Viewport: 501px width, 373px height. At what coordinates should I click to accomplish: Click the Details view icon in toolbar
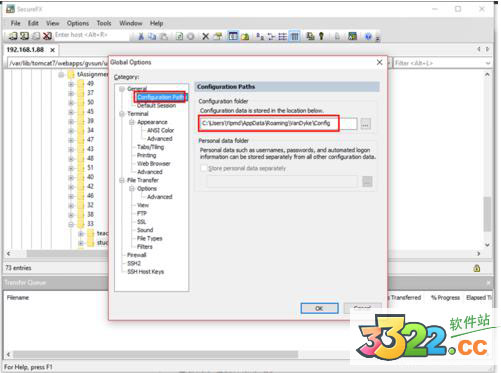[295, 36]
